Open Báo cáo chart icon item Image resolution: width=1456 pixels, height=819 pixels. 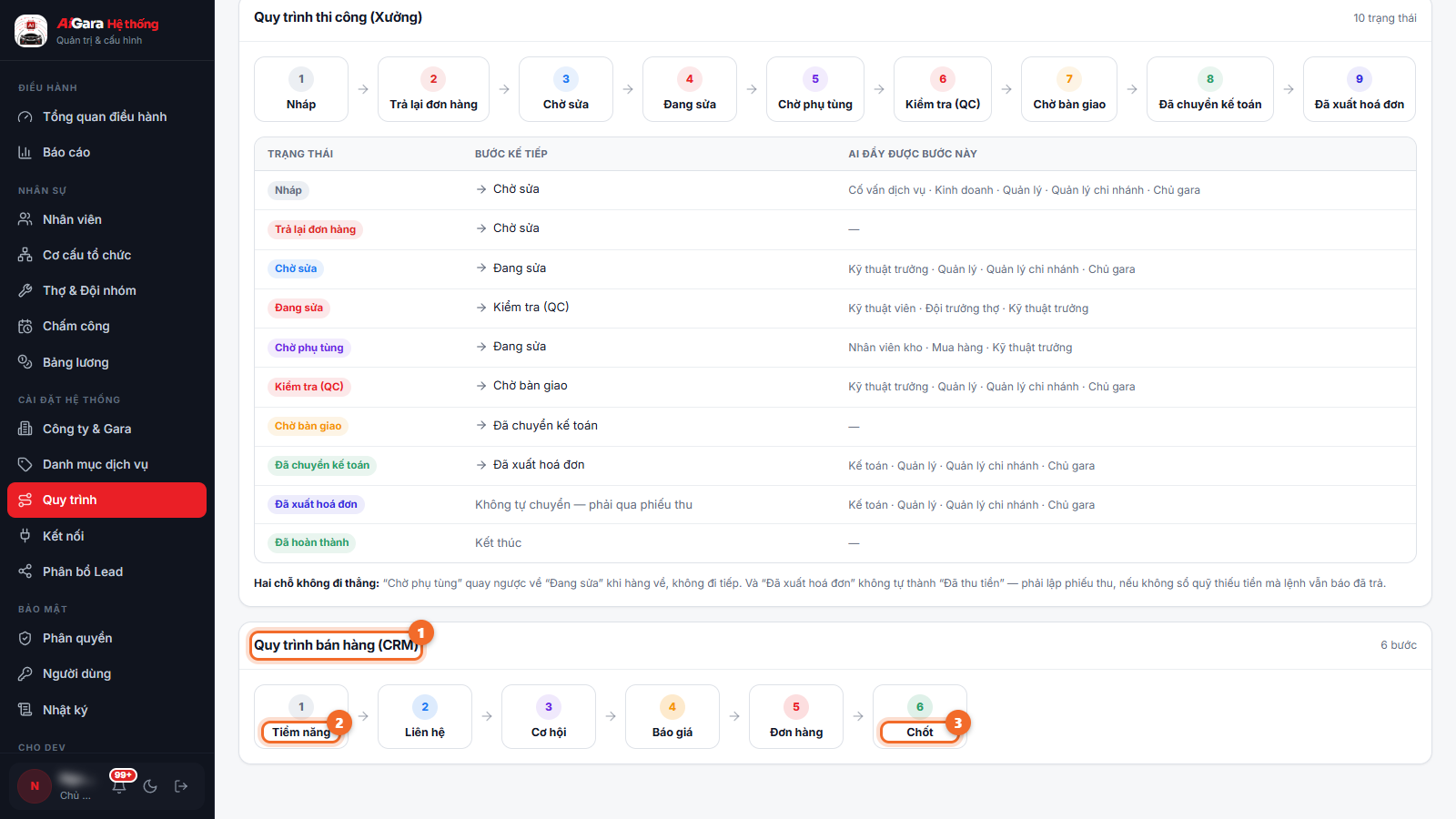107,152
